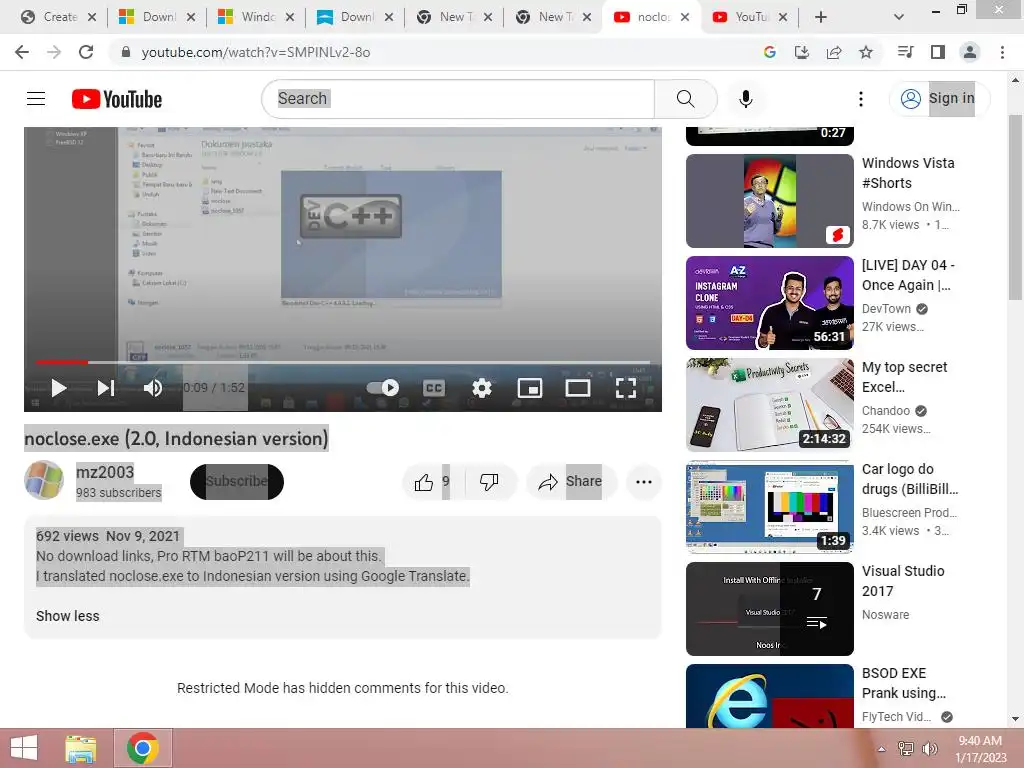
Task: Mute the video volume
Action: [x=153, y=388]
